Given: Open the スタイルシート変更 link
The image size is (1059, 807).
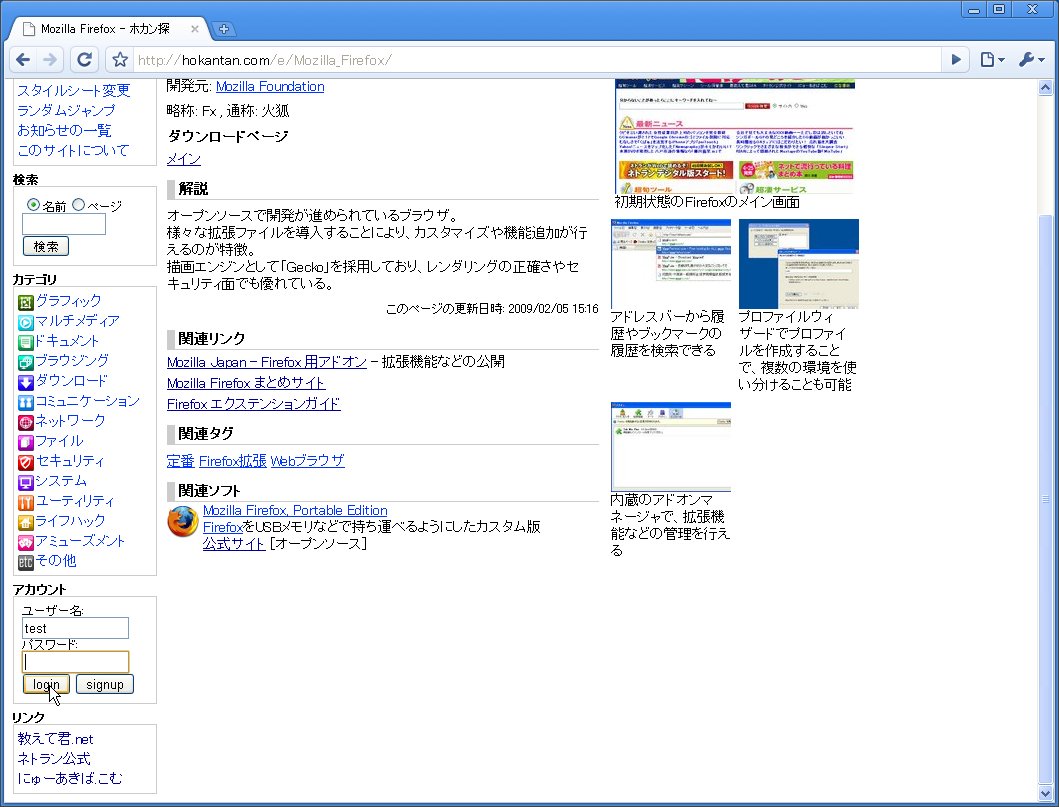Looking at the screenshot, I should [x=74, y=90].
